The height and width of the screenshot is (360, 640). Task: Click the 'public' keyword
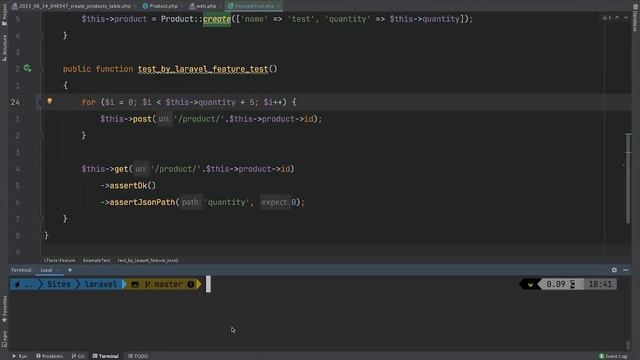coord(77,69)
